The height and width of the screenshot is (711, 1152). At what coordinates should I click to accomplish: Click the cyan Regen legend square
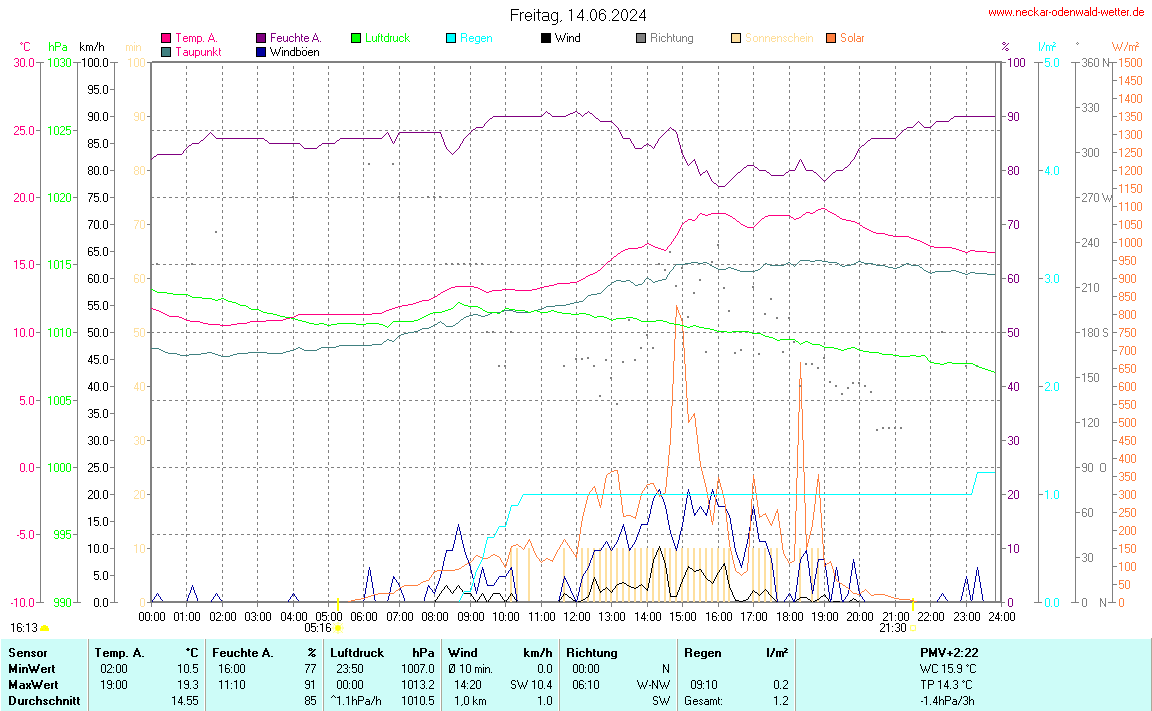tap(451, 38)
